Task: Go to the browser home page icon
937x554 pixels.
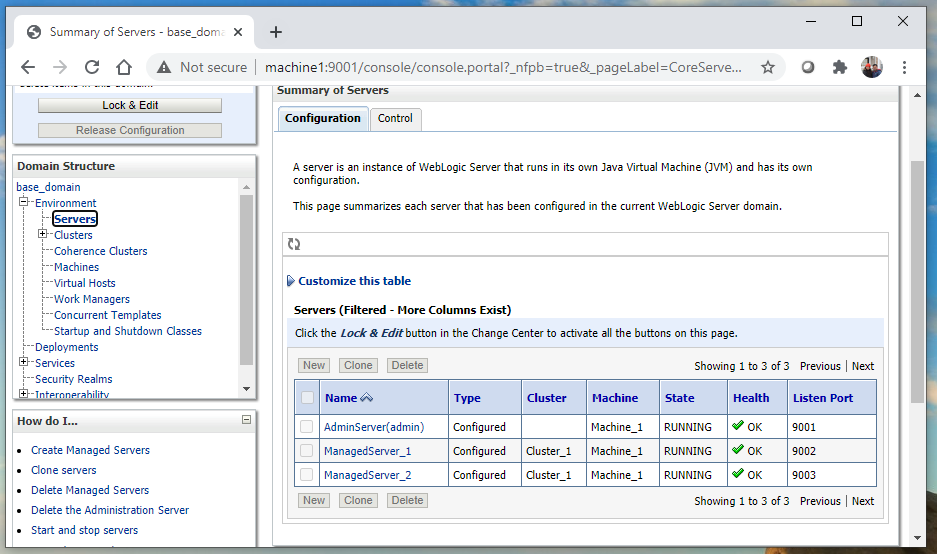Action: pyautogui.click(x=124, y=67)
